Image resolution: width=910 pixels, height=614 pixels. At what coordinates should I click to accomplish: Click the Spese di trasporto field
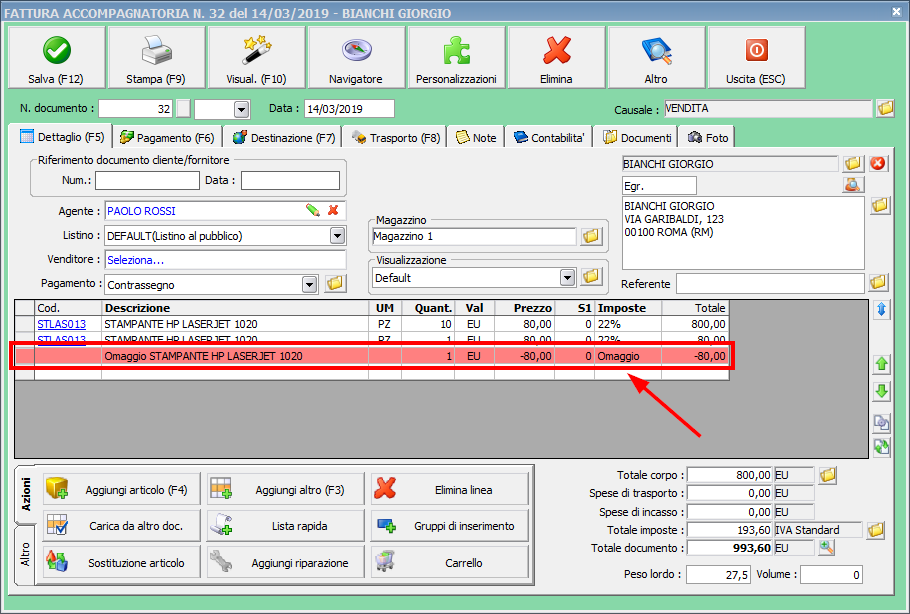730,493
